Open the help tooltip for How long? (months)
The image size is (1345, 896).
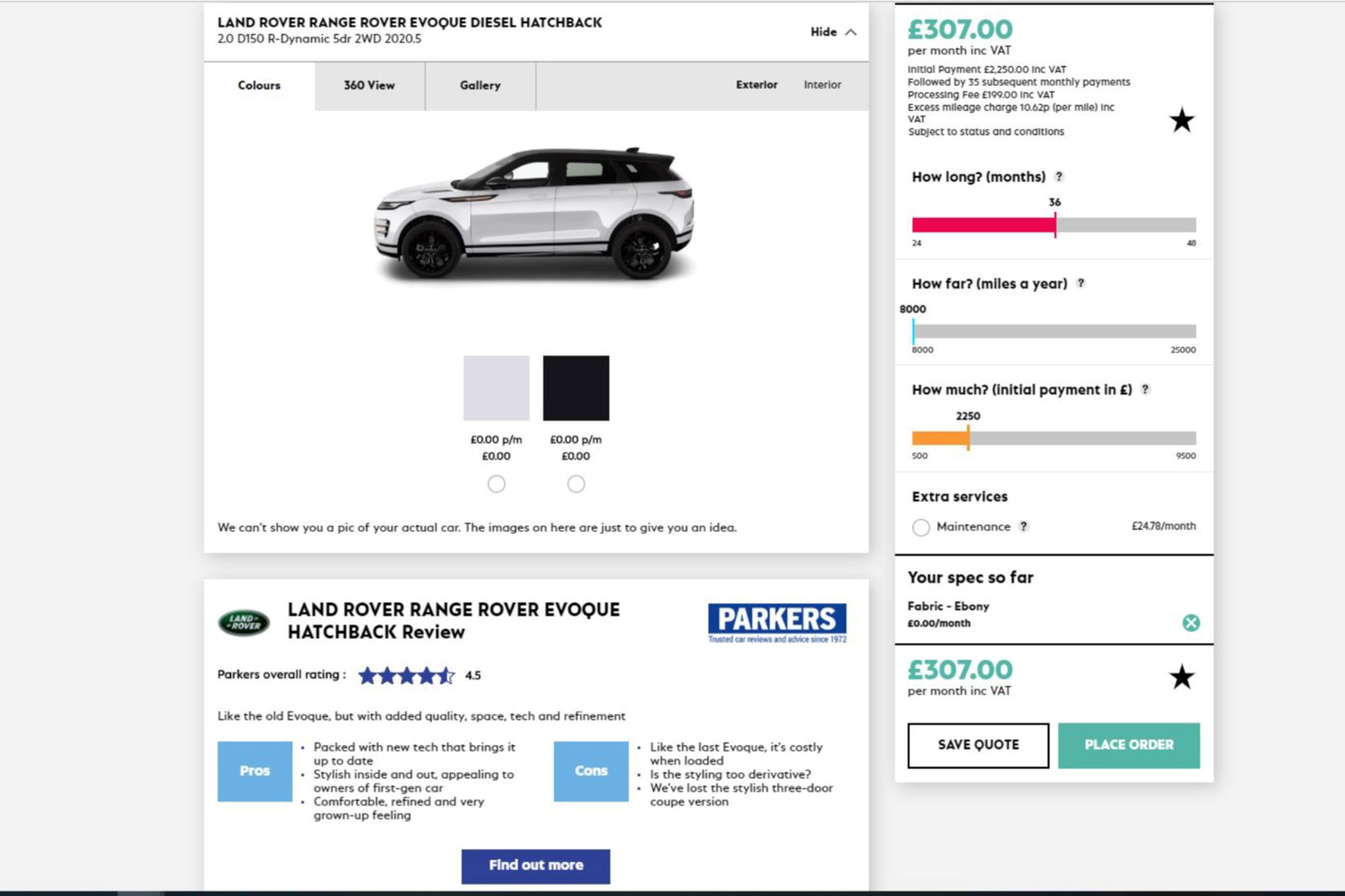(x=1059, y=177)
